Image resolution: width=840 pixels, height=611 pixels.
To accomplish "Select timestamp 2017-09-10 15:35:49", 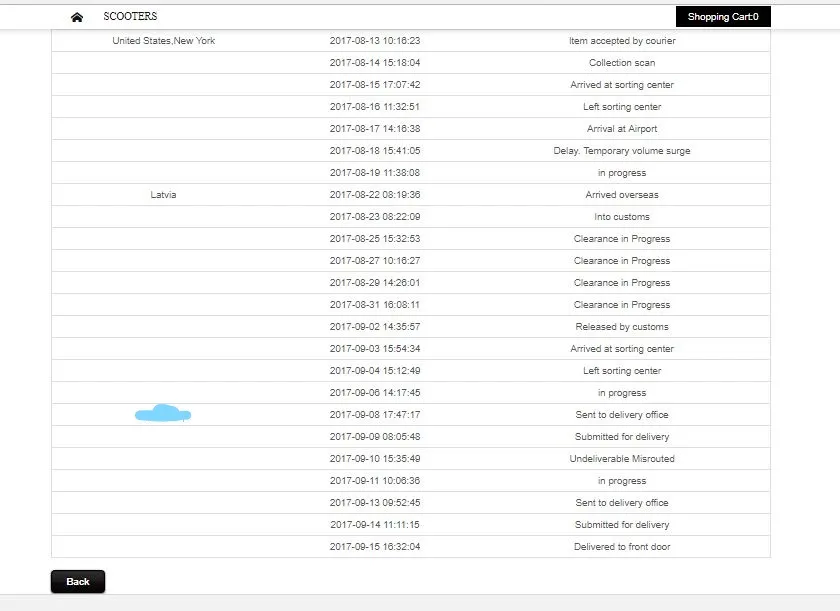I will (x=375, y=458).
